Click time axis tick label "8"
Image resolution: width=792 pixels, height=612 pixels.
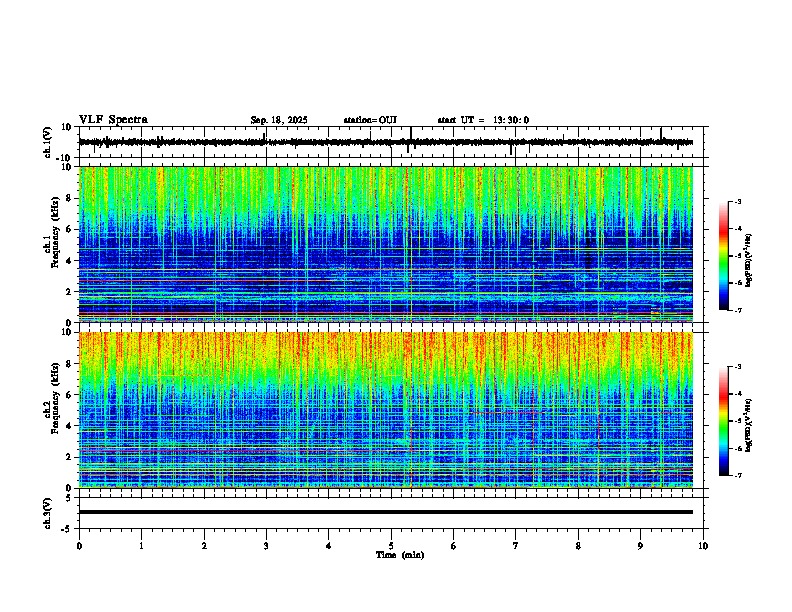point(578,546)
